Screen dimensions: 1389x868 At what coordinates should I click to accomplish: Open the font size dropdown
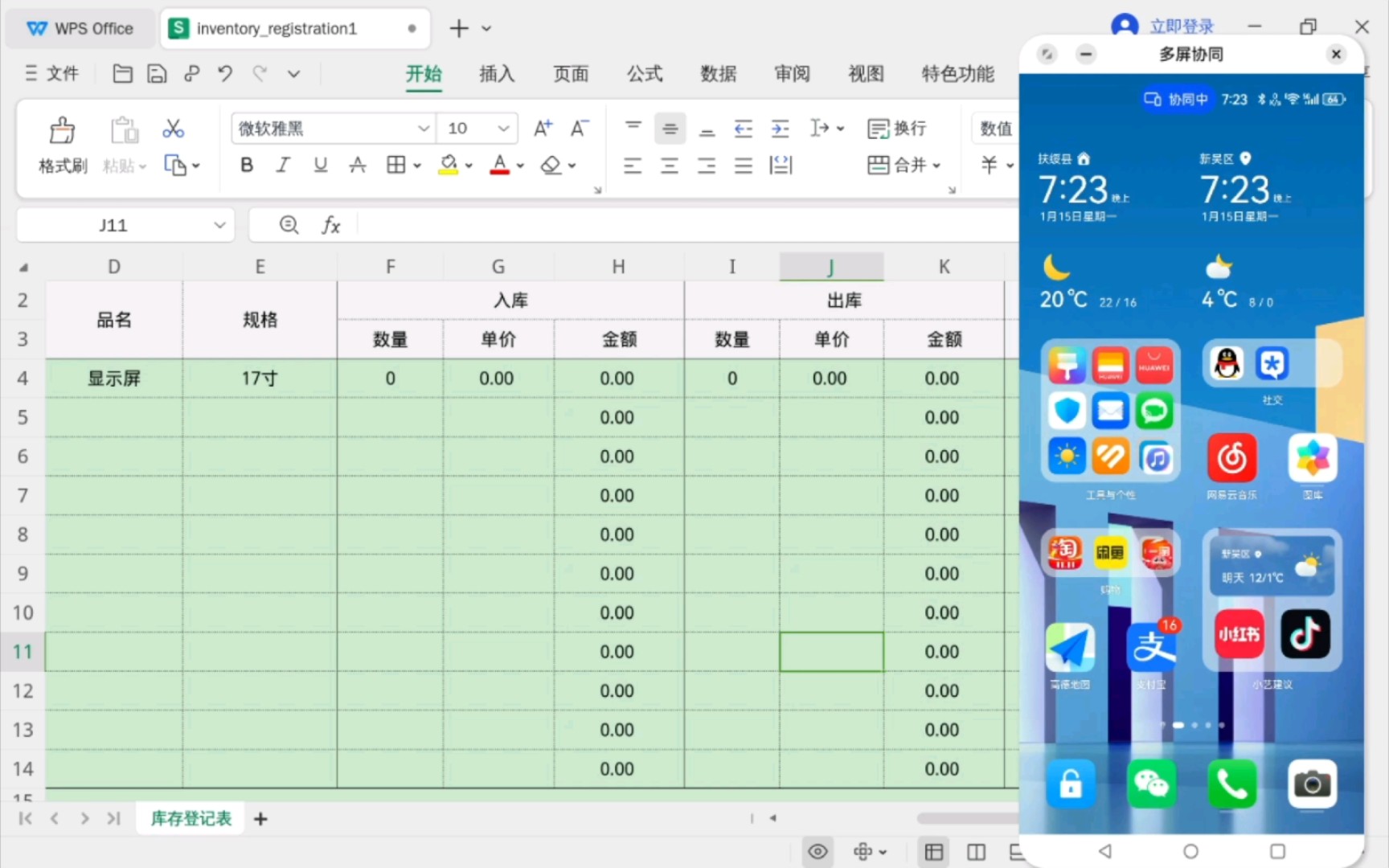pos(503,128)
